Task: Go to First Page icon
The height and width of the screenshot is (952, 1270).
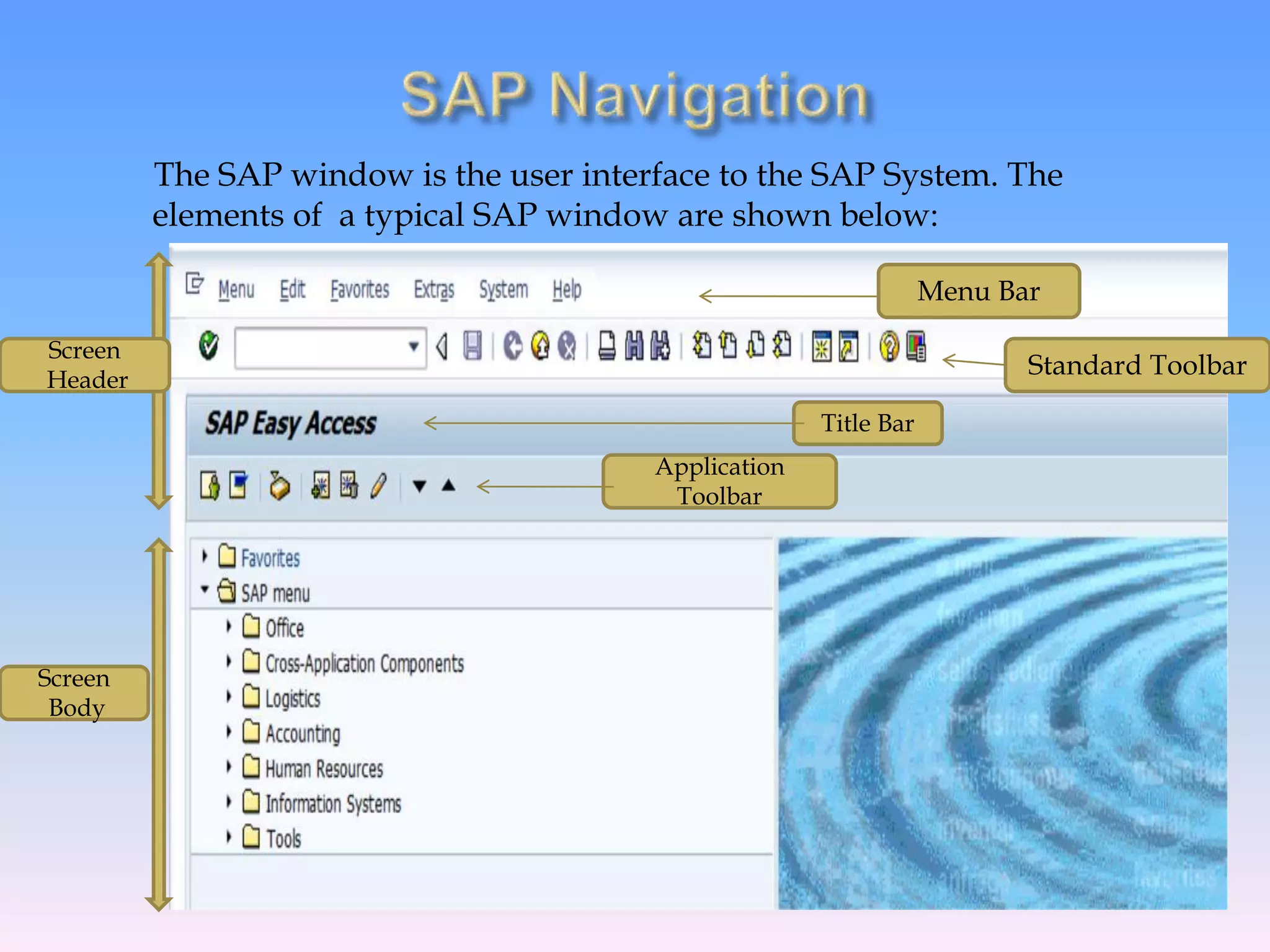Action: click(x=702, y=345)
